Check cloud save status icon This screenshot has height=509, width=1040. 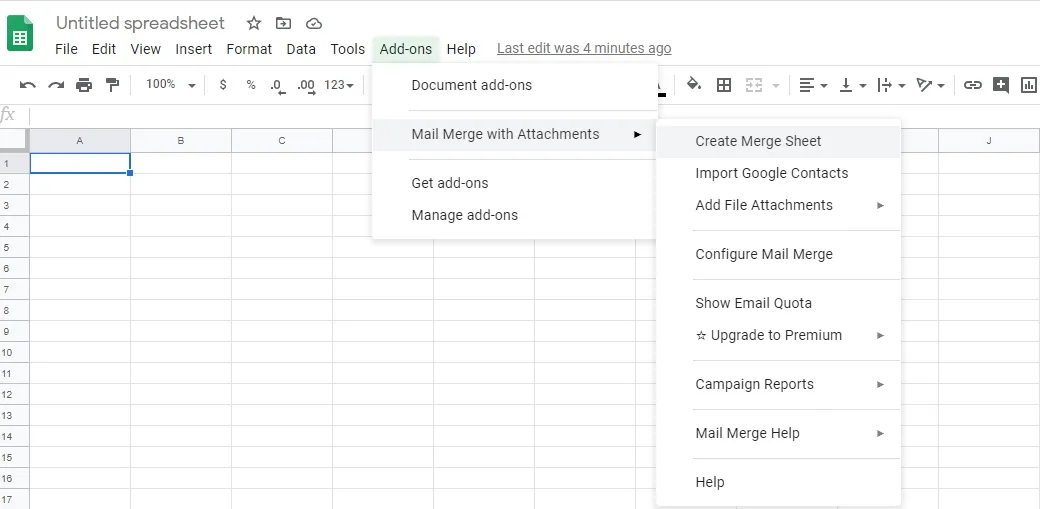coord(314,23)
